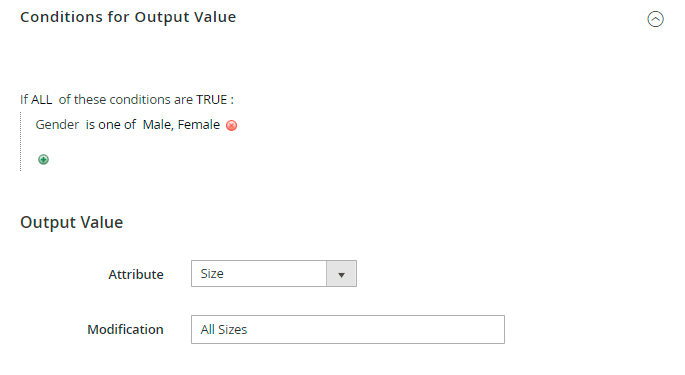Click the Output Value section heading
Image resolution: width=685 pixels, height=375 pixels.
click(x=72, y=222)
